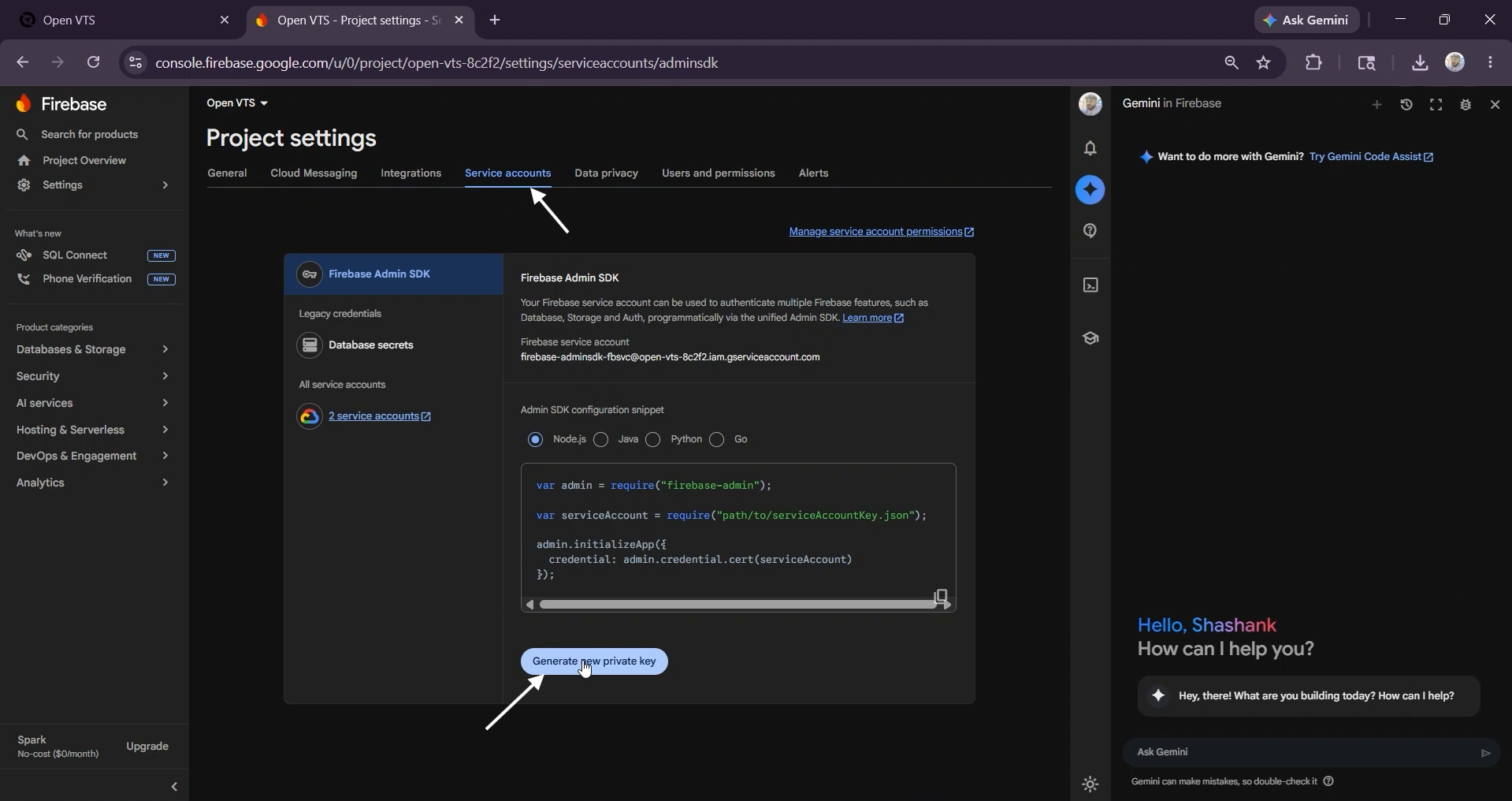Image resolution: width=1512 pixels, height=801 pixels.
Task: Select the Python radio button
Action: point(654,440)
